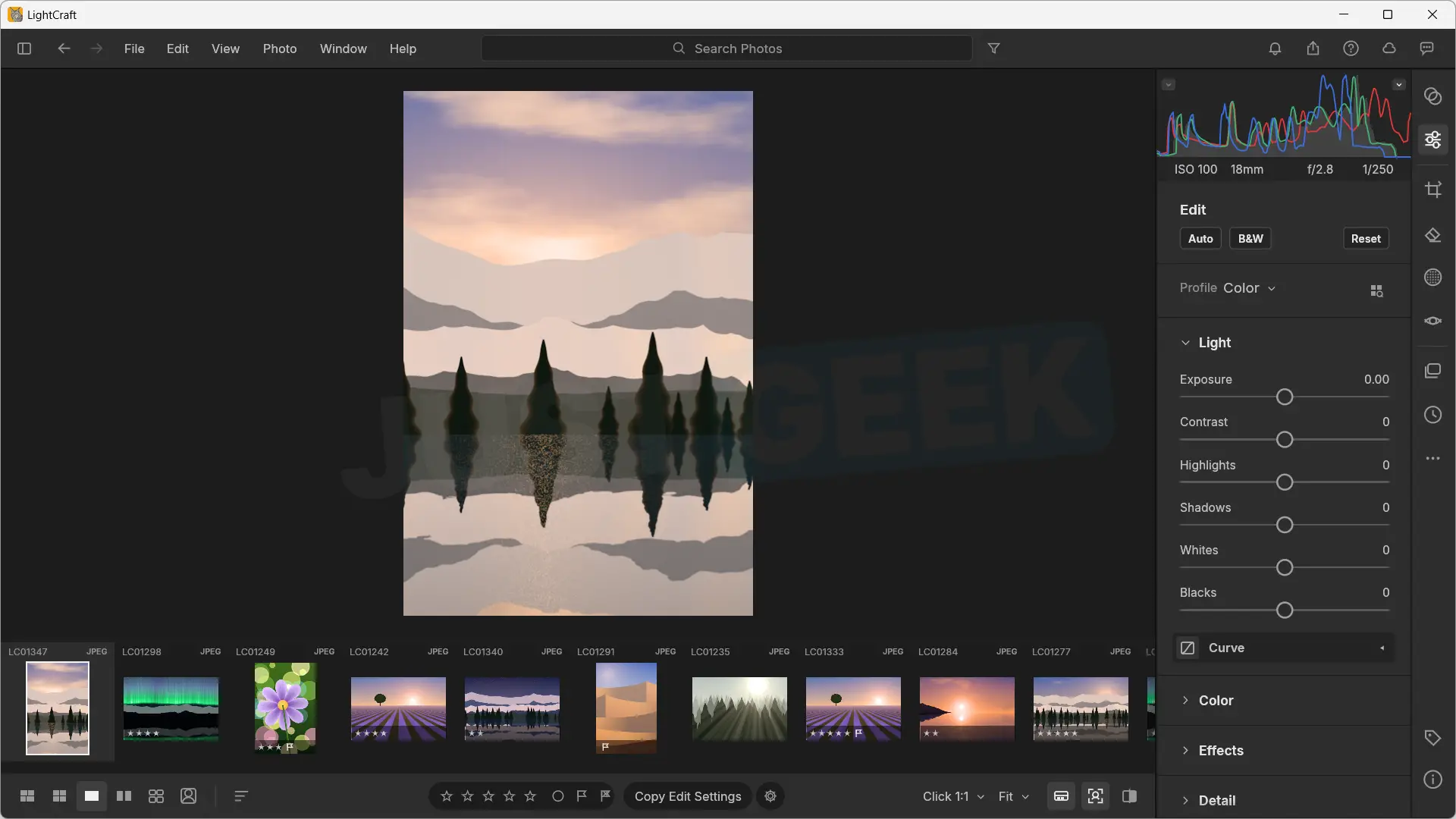Click the Auto edit button
1456x819 pixels.
pos(1200,239)
